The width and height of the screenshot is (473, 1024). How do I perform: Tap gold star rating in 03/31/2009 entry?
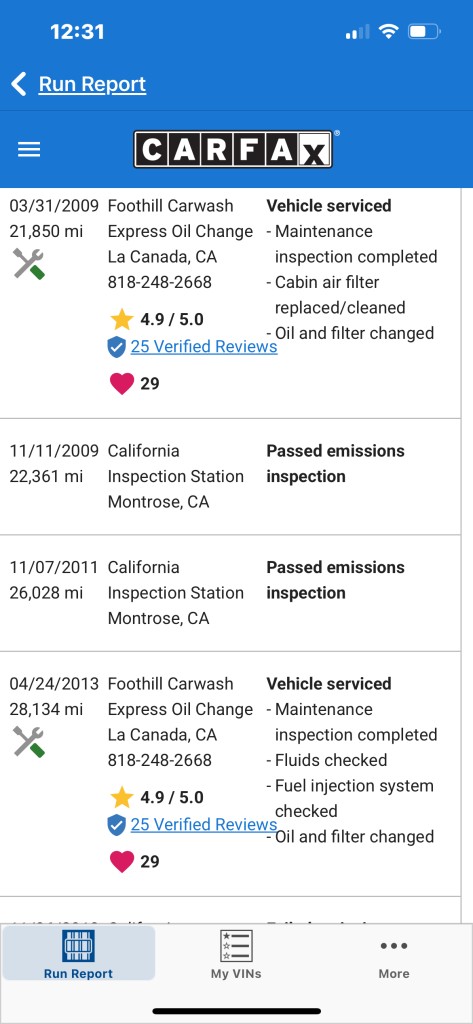click(122, 319)
